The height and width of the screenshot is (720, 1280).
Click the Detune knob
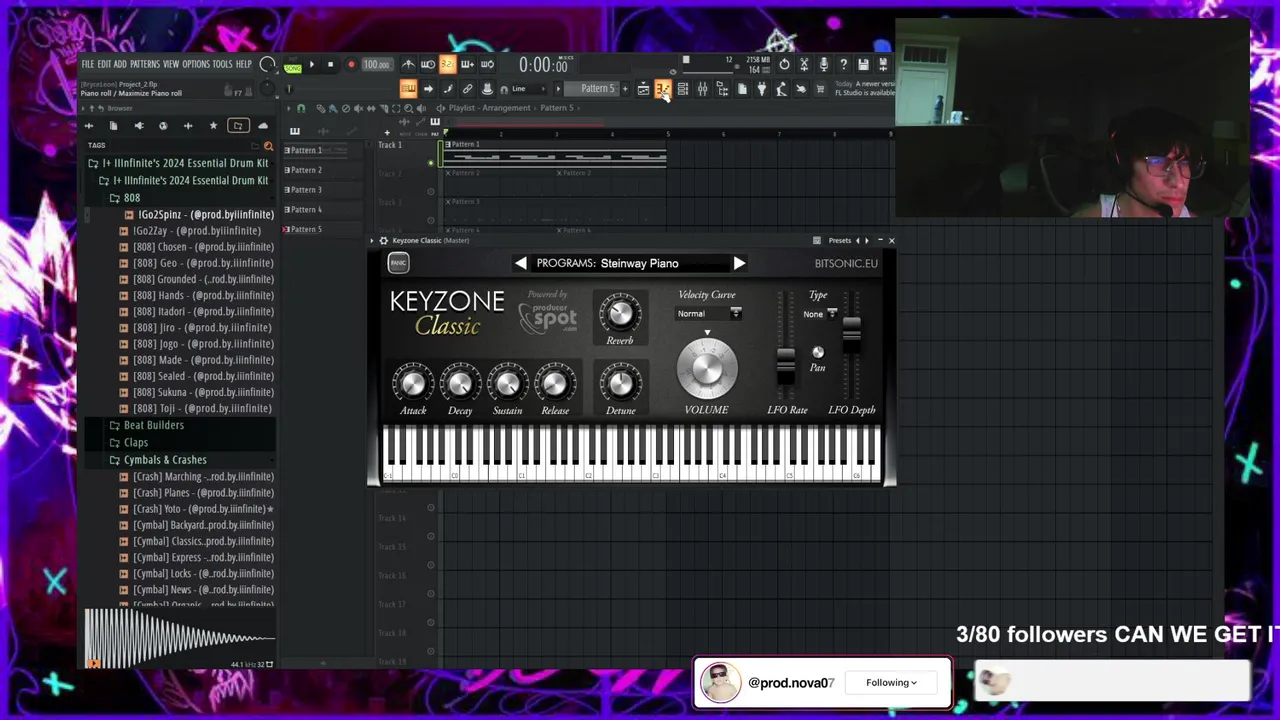620,384
